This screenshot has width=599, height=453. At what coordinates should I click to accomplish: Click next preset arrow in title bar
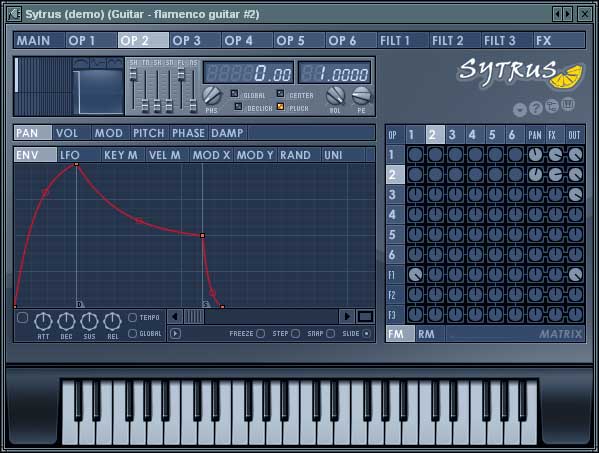tap(567, 15)
